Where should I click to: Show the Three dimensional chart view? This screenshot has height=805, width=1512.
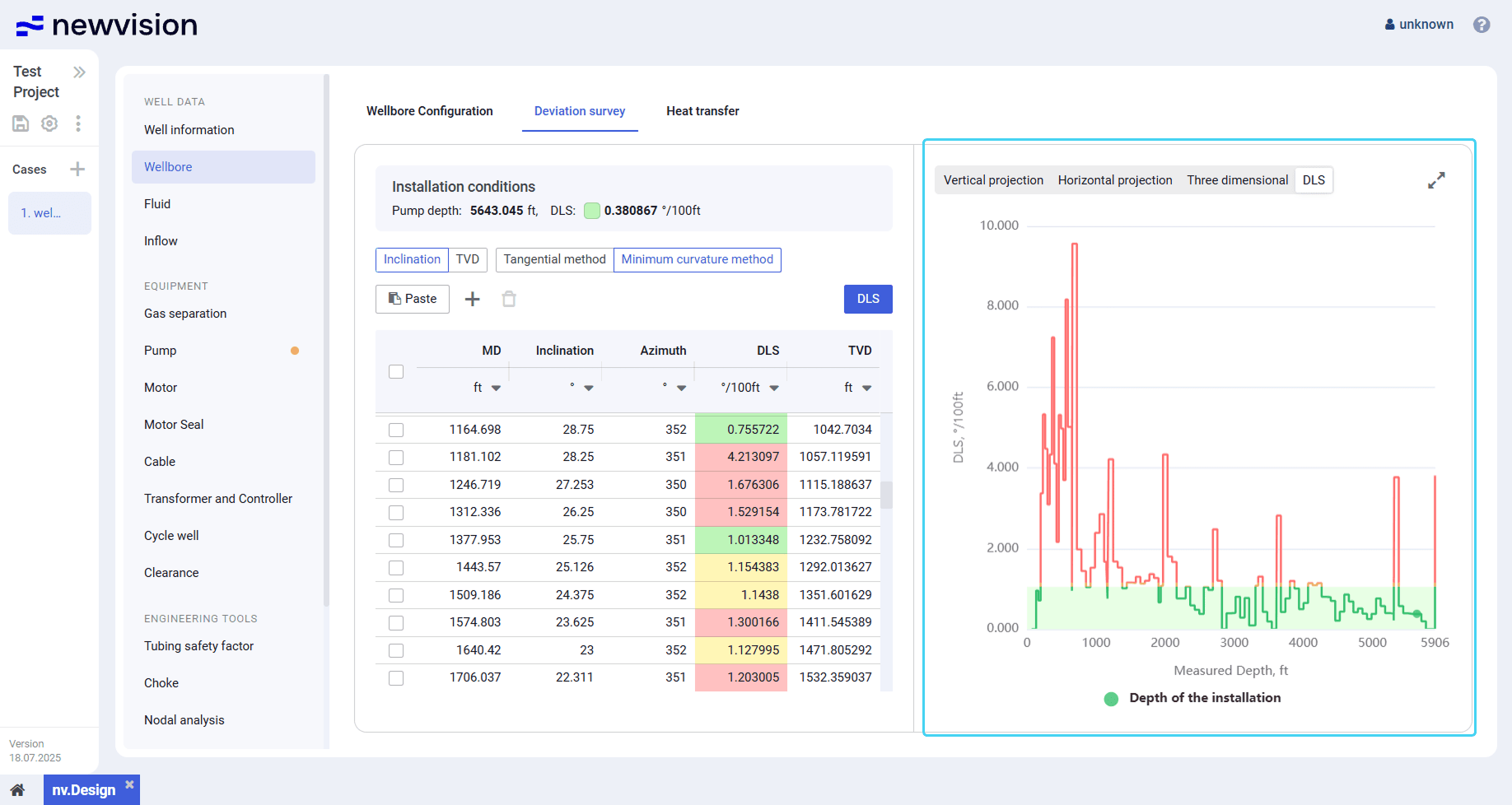pyautogui.click(x=1237, y=180)
